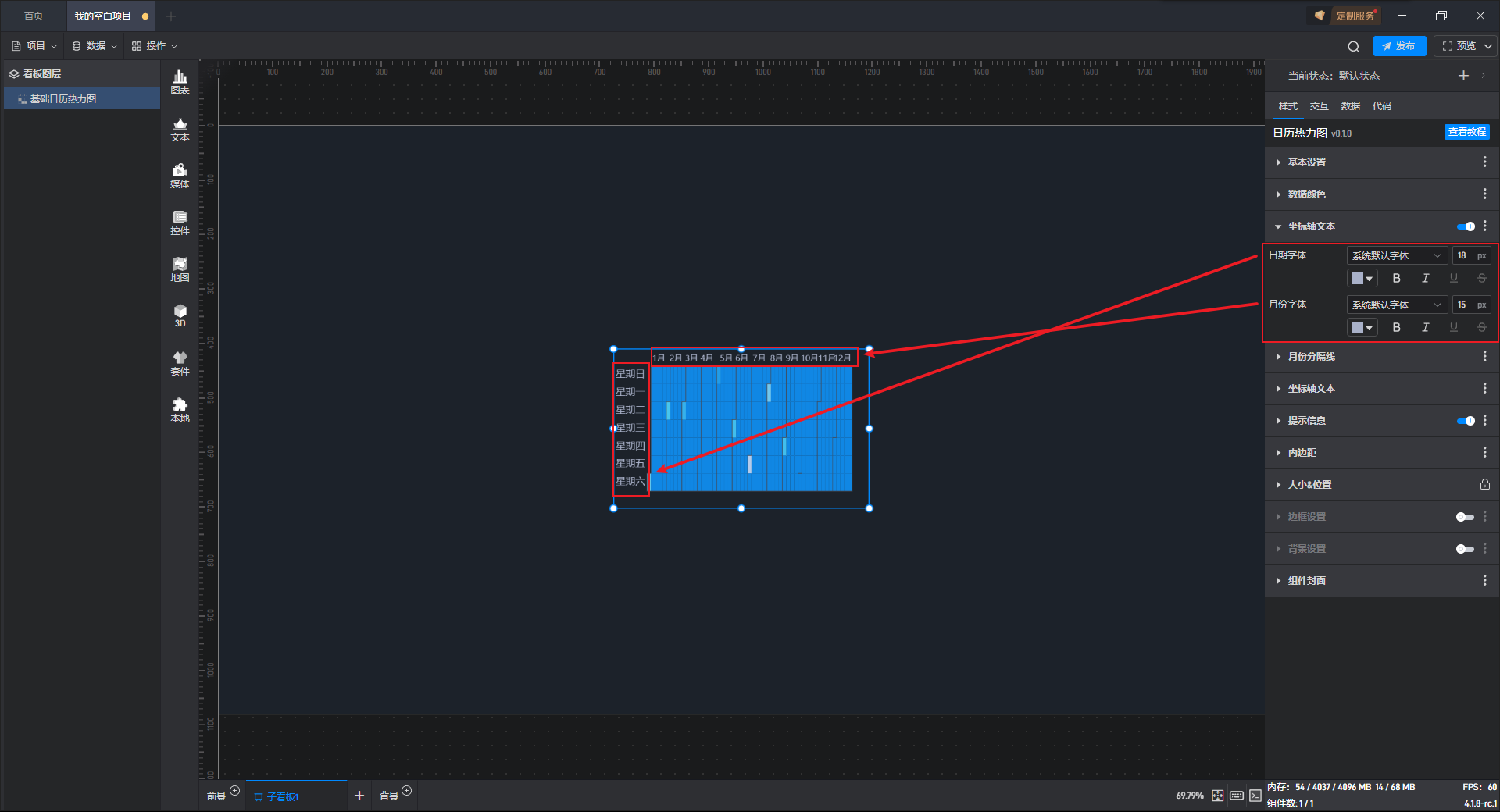Open the 媒体 media components panel
Screen dimensions: 1500x812
[180, 176]
